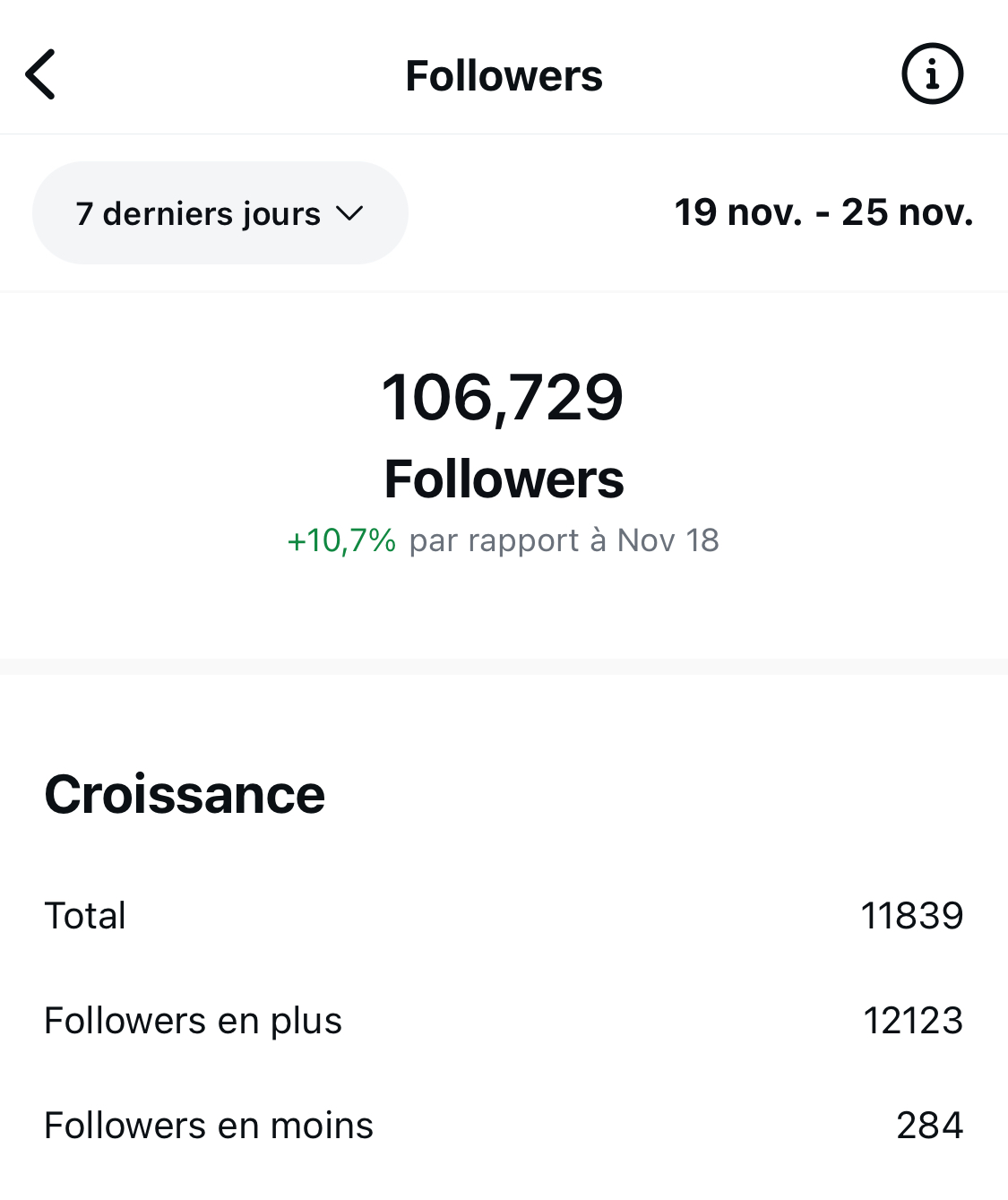Viewport: 1008px width, 1200px height.
Task: Click the bold 'Followers' label under the count
Action: point(504,479)
